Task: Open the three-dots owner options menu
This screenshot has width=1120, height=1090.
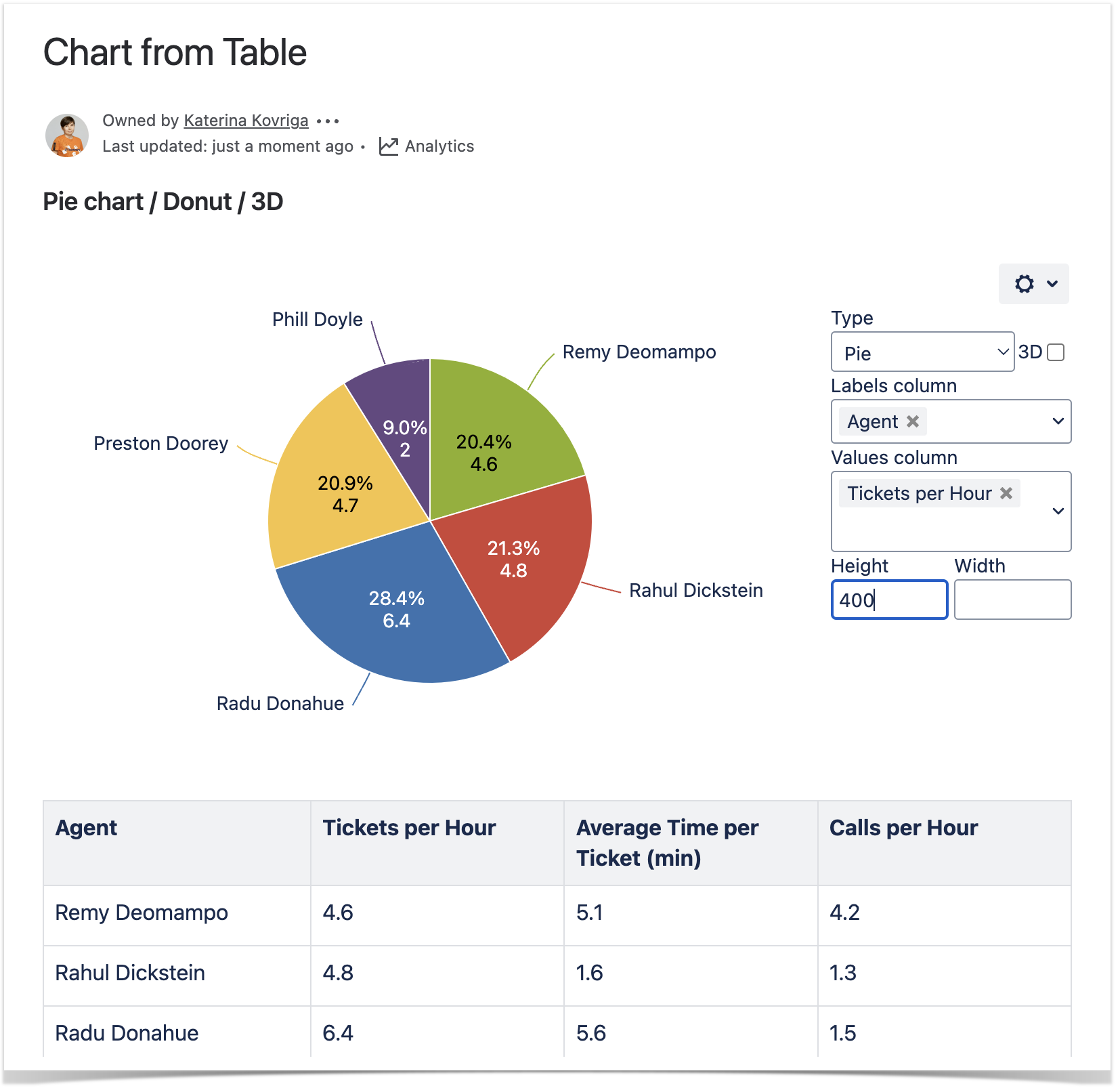Action: 328,121
